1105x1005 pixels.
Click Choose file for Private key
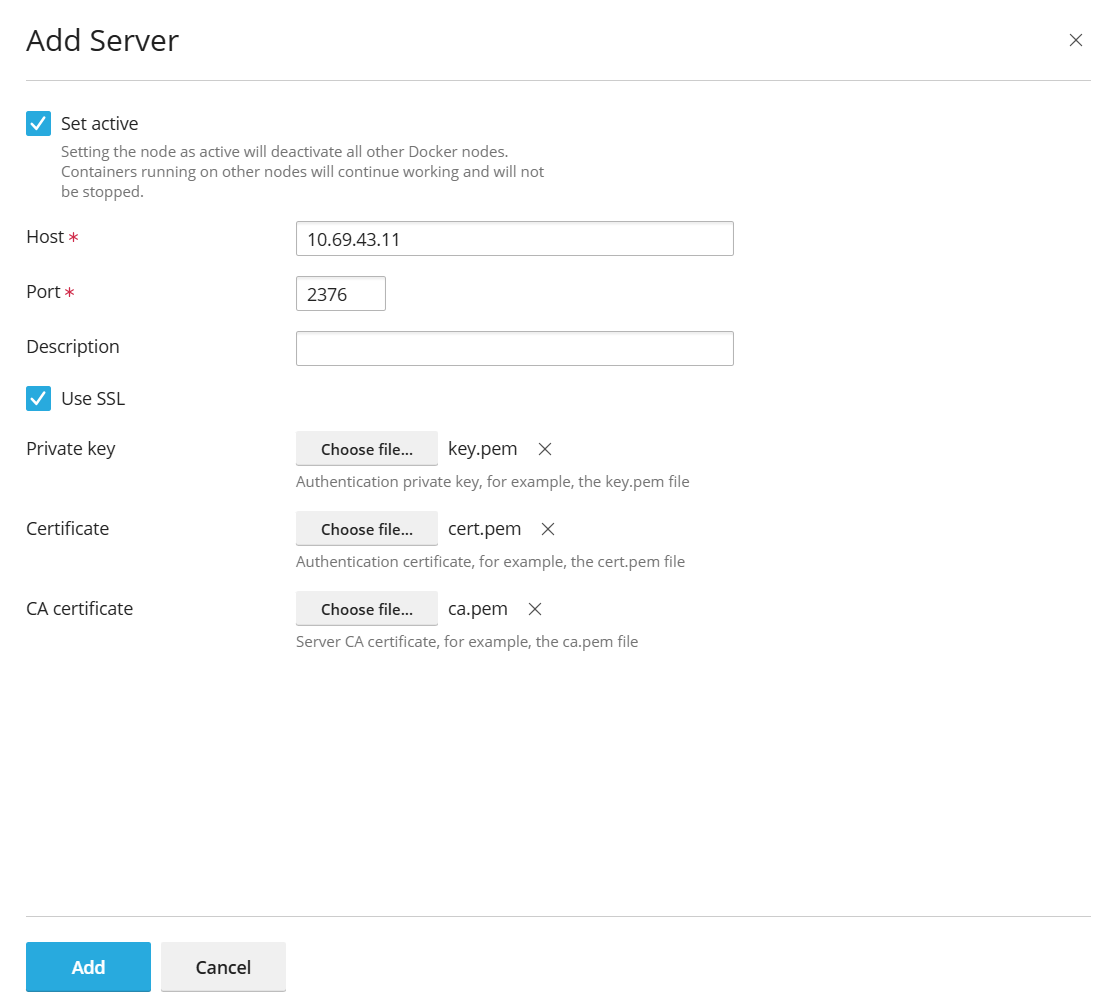[x=366, y=448]
